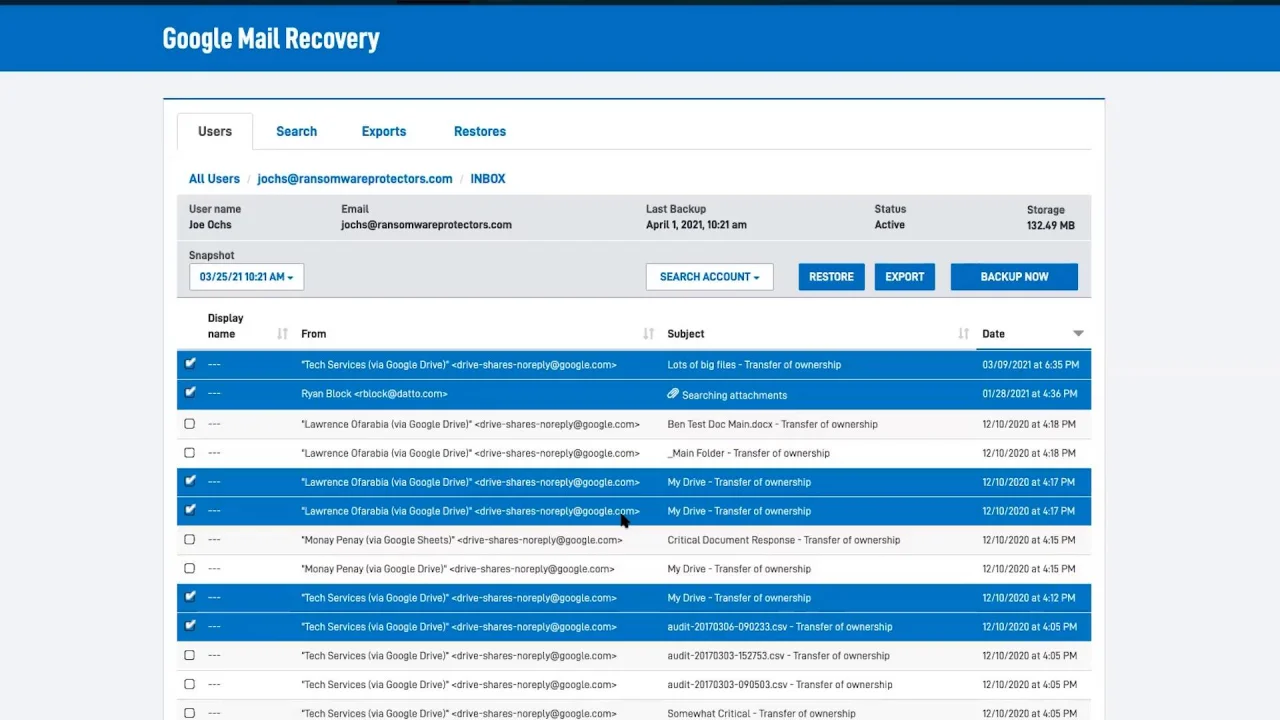Uncheck the Lots of big files email

point(190,364)
